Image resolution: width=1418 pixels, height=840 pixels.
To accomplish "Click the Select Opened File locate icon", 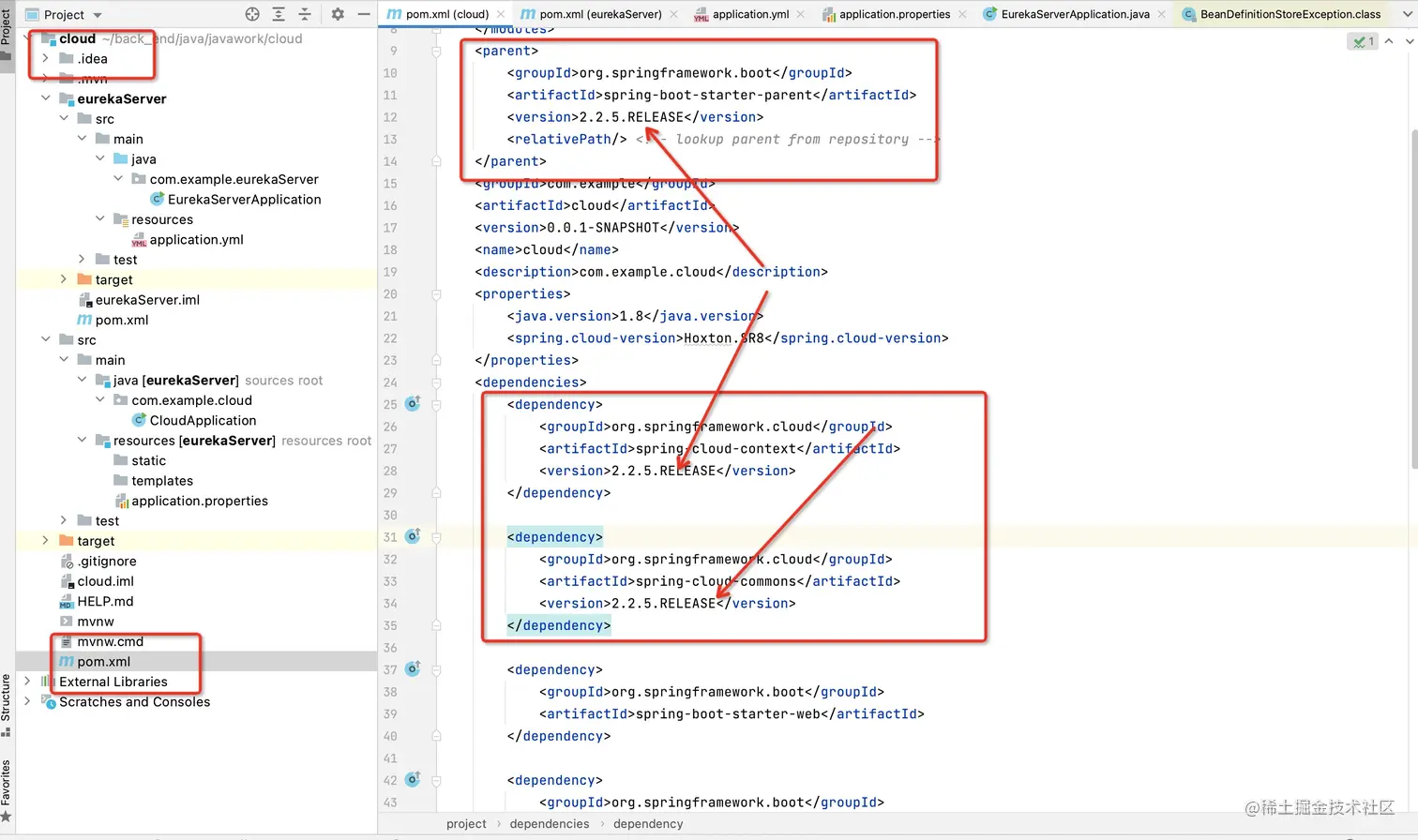I will [252, 14].
